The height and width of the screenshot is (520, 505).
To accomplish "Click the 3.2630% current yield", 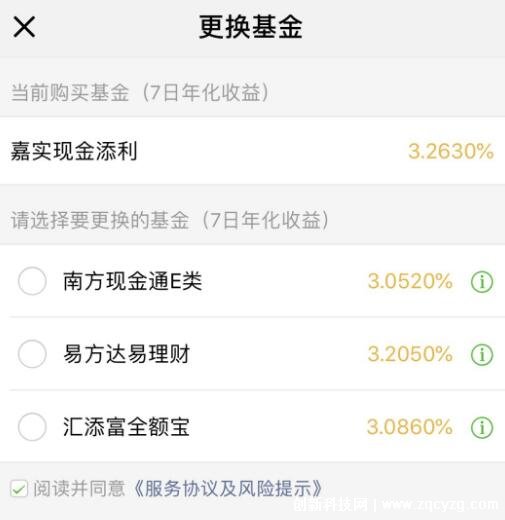I will [451, 151].
